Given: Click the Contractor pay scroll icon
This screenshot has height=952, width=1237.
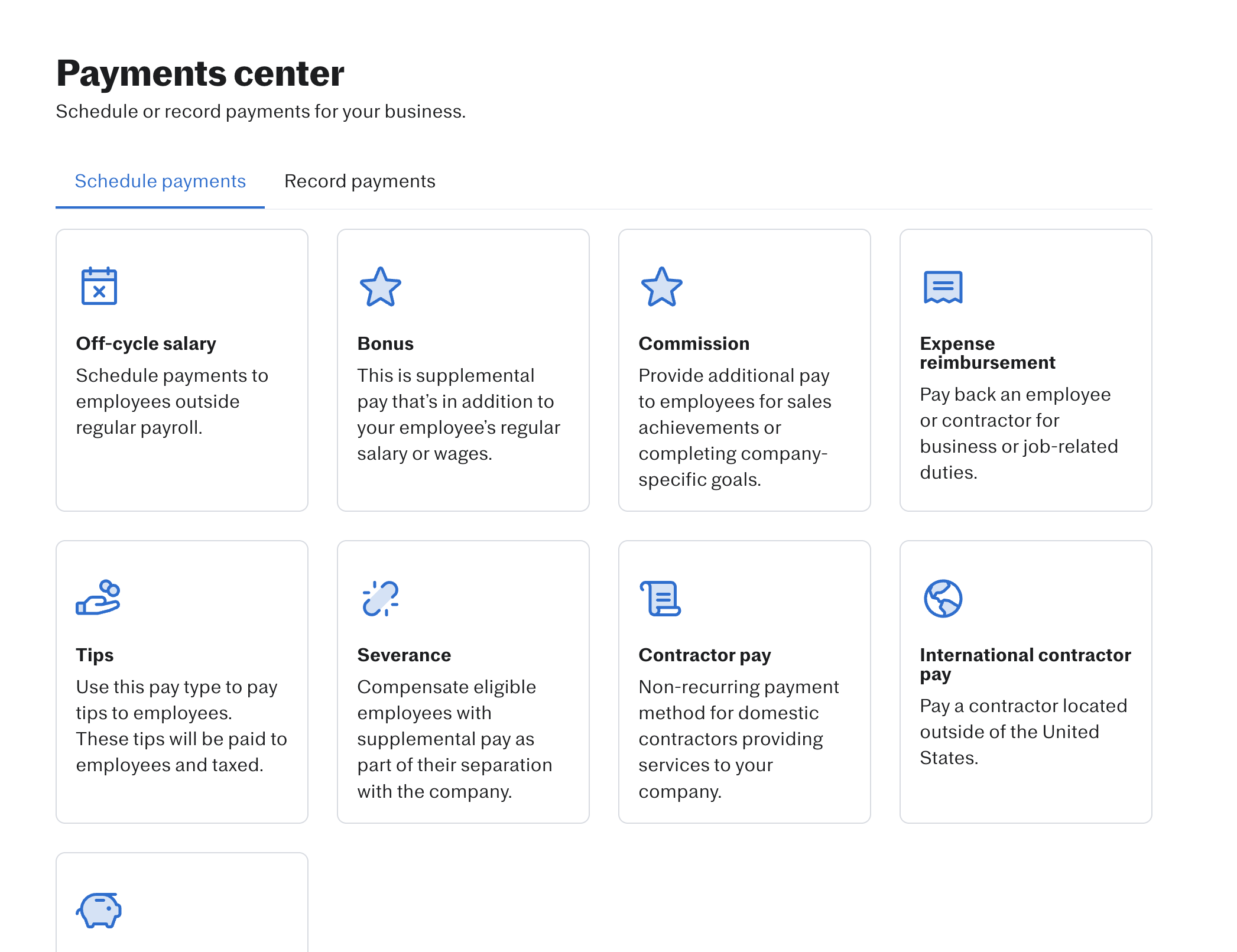Looking at the screenshot, I should [661, 599].
